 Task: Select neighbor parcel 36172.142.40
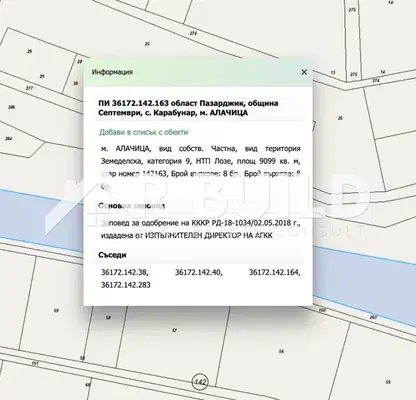(x=199, y=272)
